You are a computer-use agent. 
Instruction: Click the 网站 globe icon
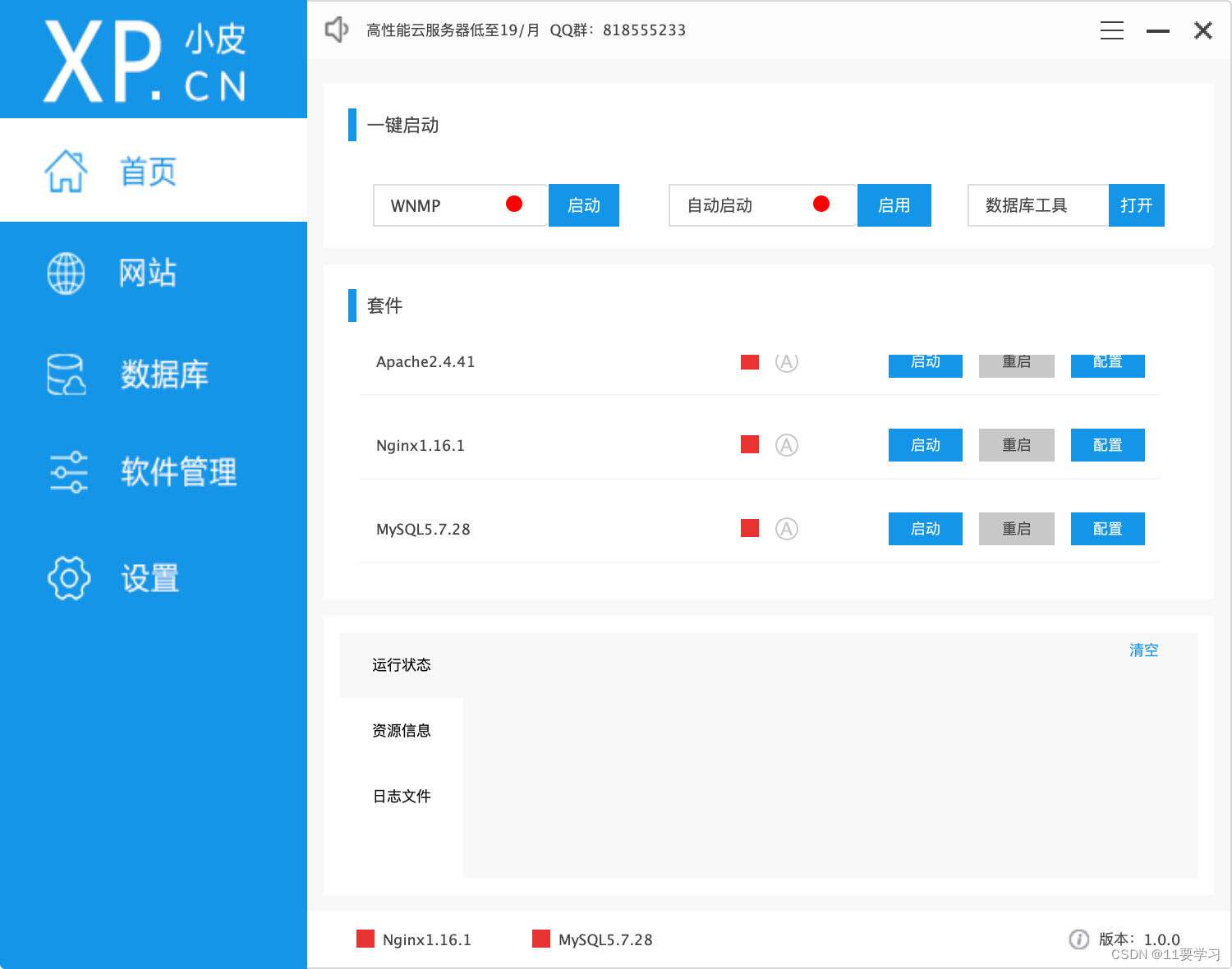point(66,273)
